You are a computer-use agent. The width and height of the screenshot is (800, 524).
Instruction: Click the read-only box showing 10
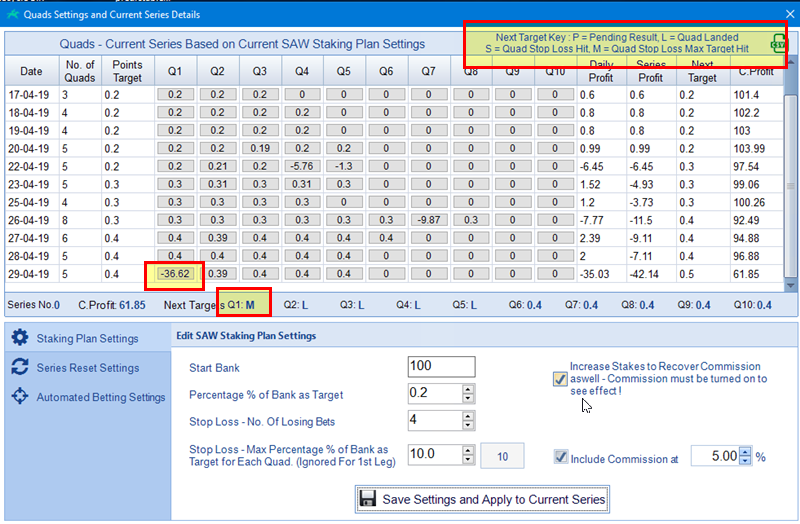click(x=502, y=456)
